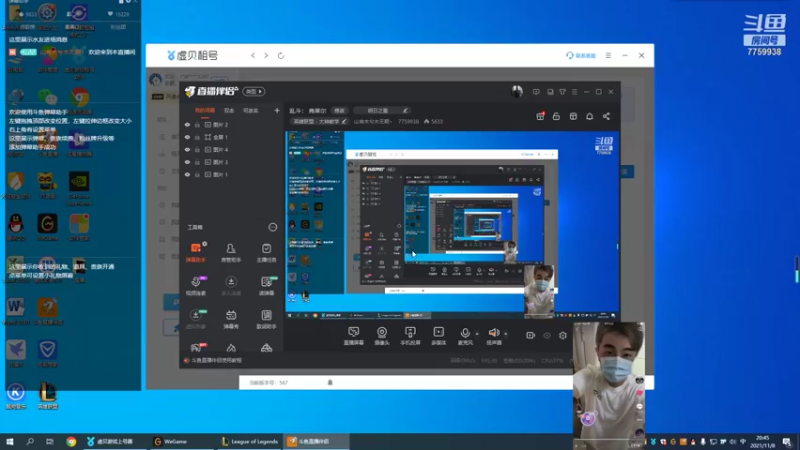Add a screen capture source (直播屏幕)
Image resolution: width=800 pixels, height=450 pixels.
point(354,336)
